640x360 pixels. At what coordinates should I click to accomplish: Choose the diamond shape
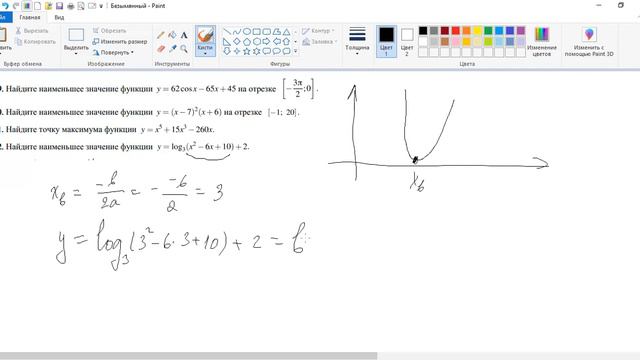237,41
